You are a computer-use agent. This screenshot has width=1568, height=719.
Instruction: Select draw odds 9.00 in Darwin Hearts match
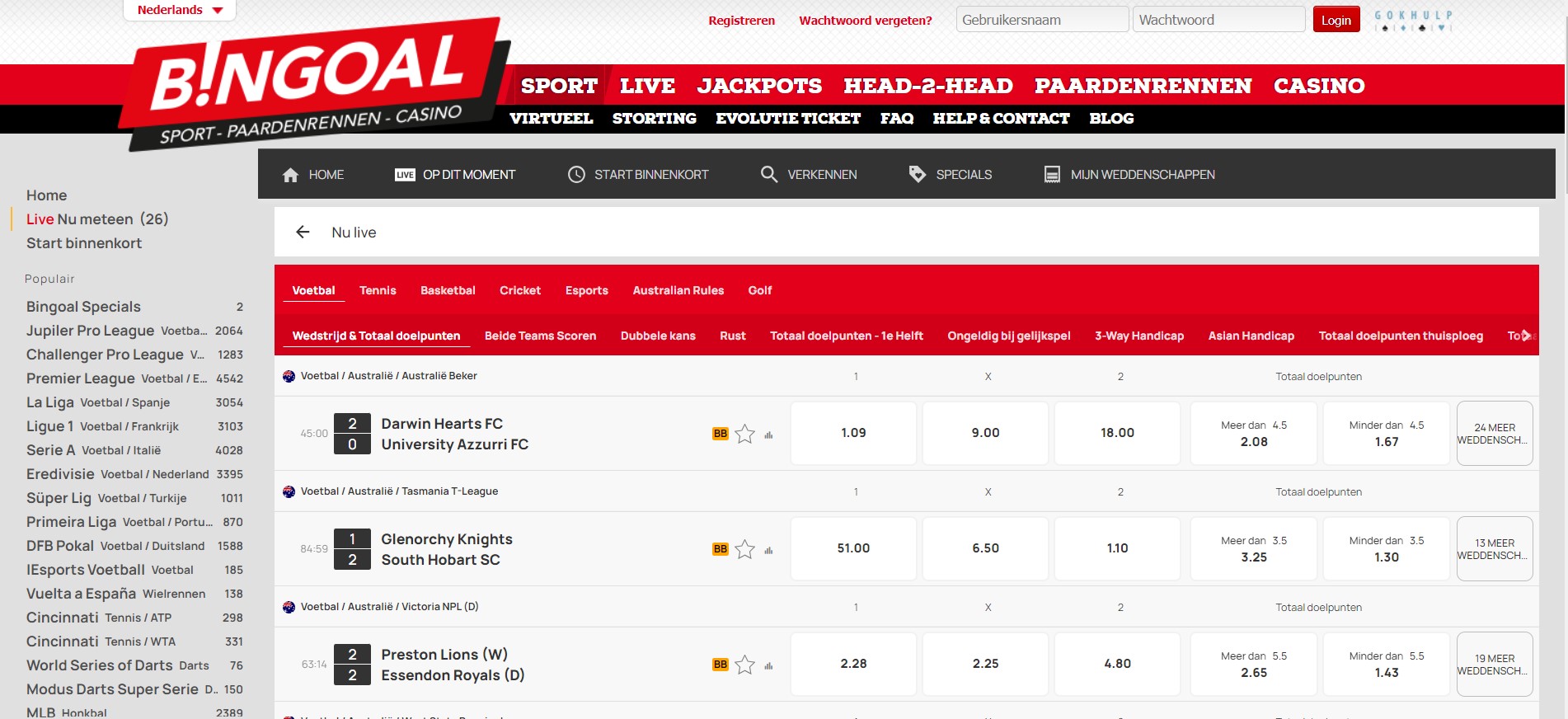coord(985,433)
